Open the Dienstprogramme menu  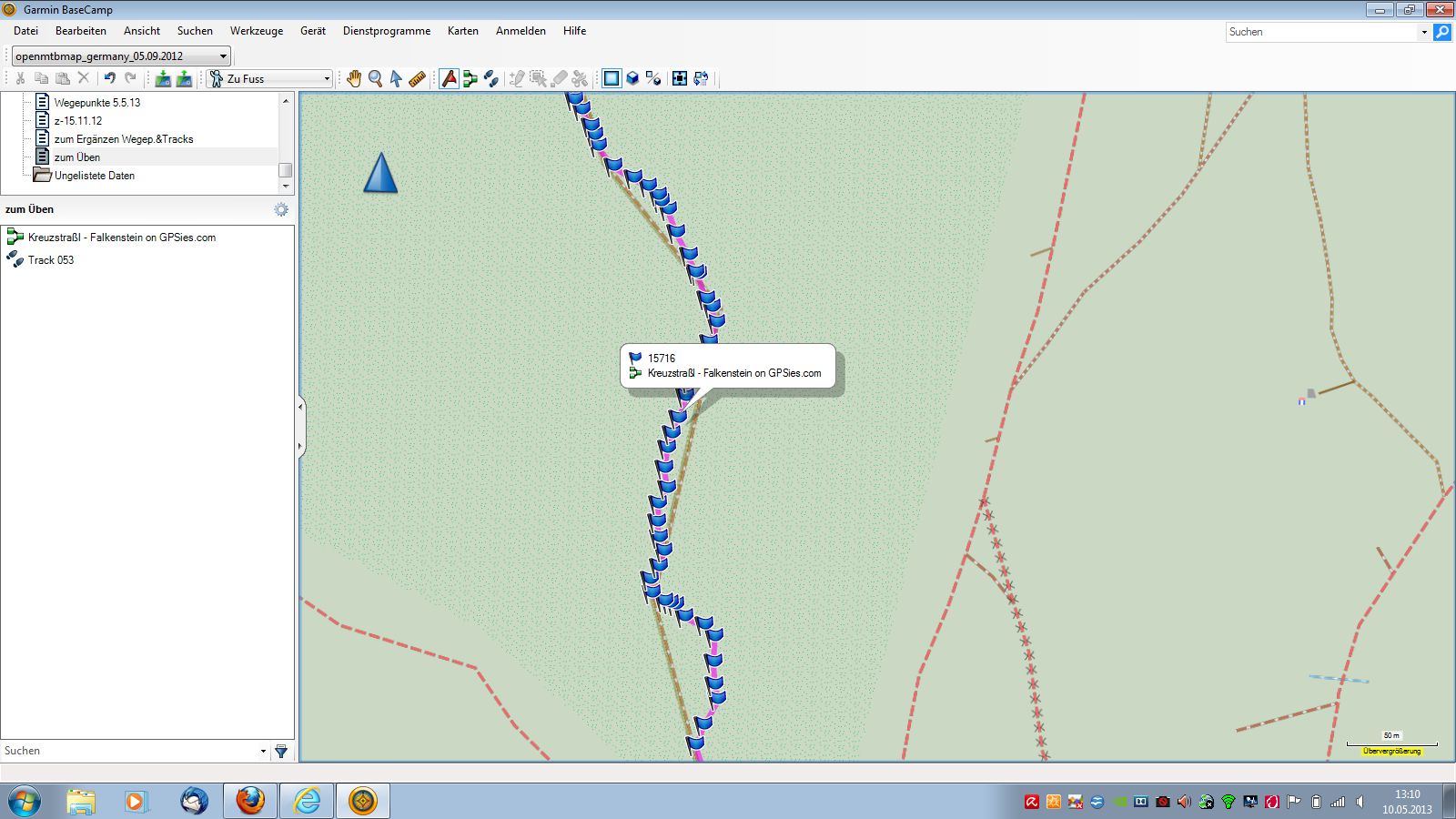tap(387, 31)
